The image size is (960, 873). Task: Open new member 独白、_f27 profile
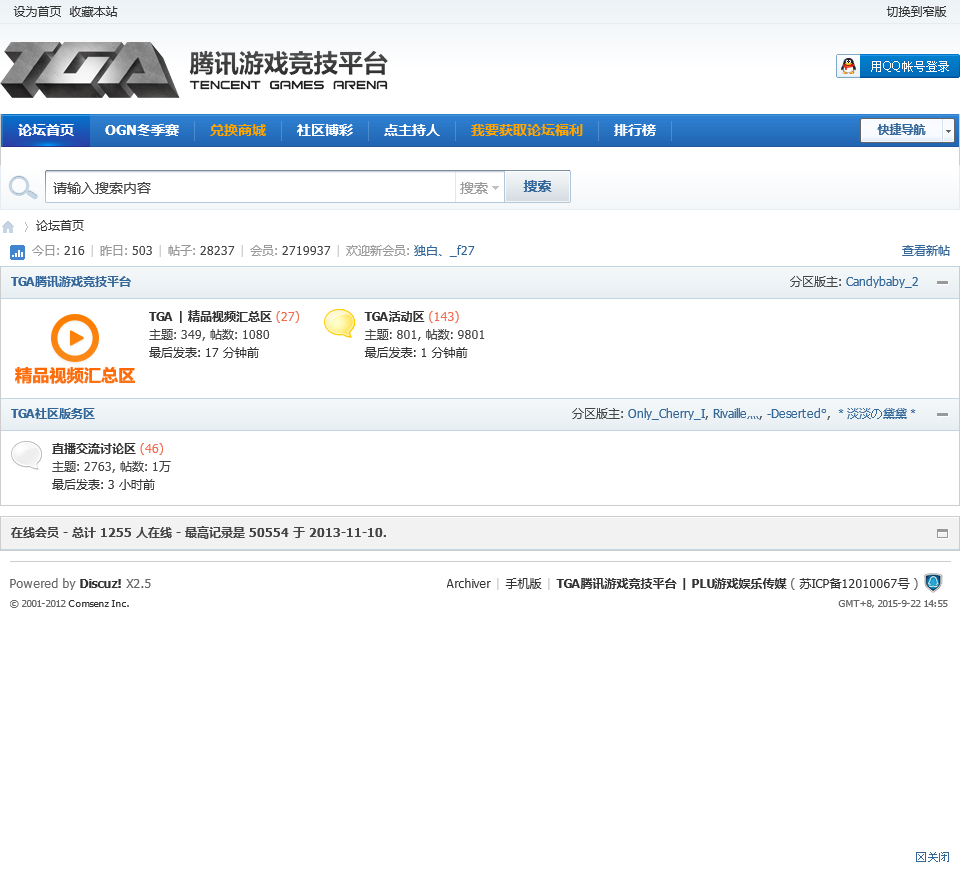pos(444,251)
